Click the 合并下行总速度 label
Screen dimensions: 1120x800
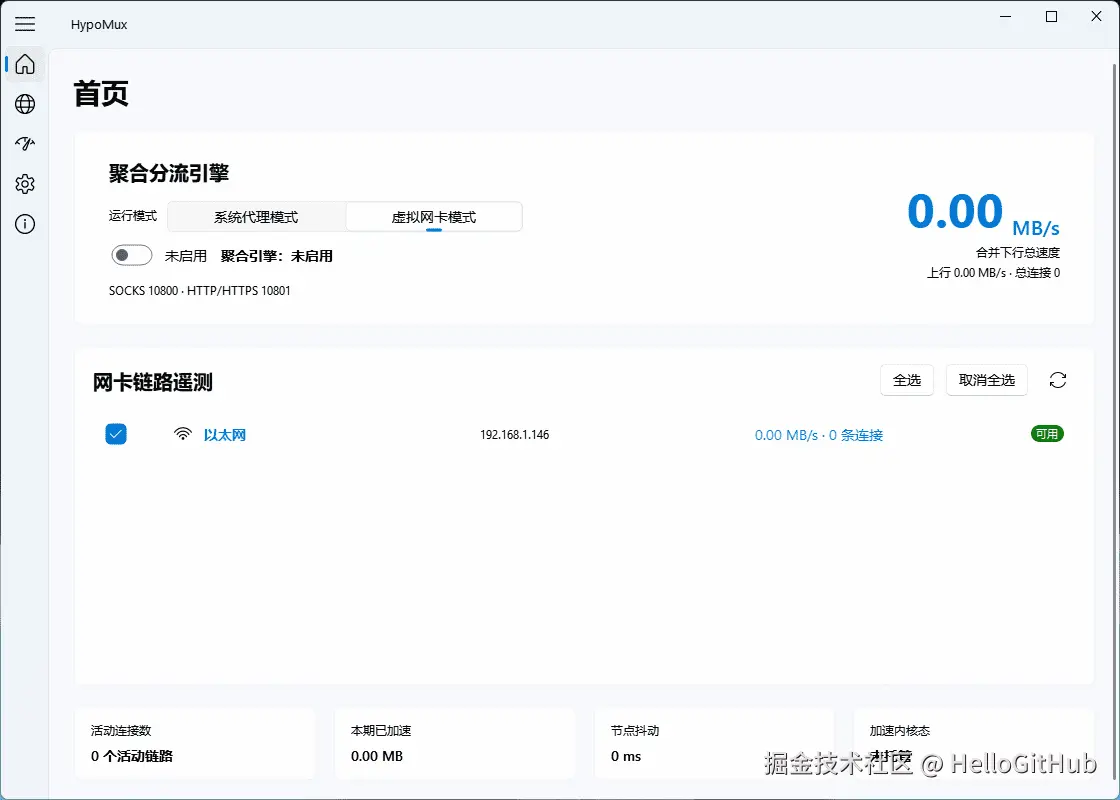(x=1018, y=252)
